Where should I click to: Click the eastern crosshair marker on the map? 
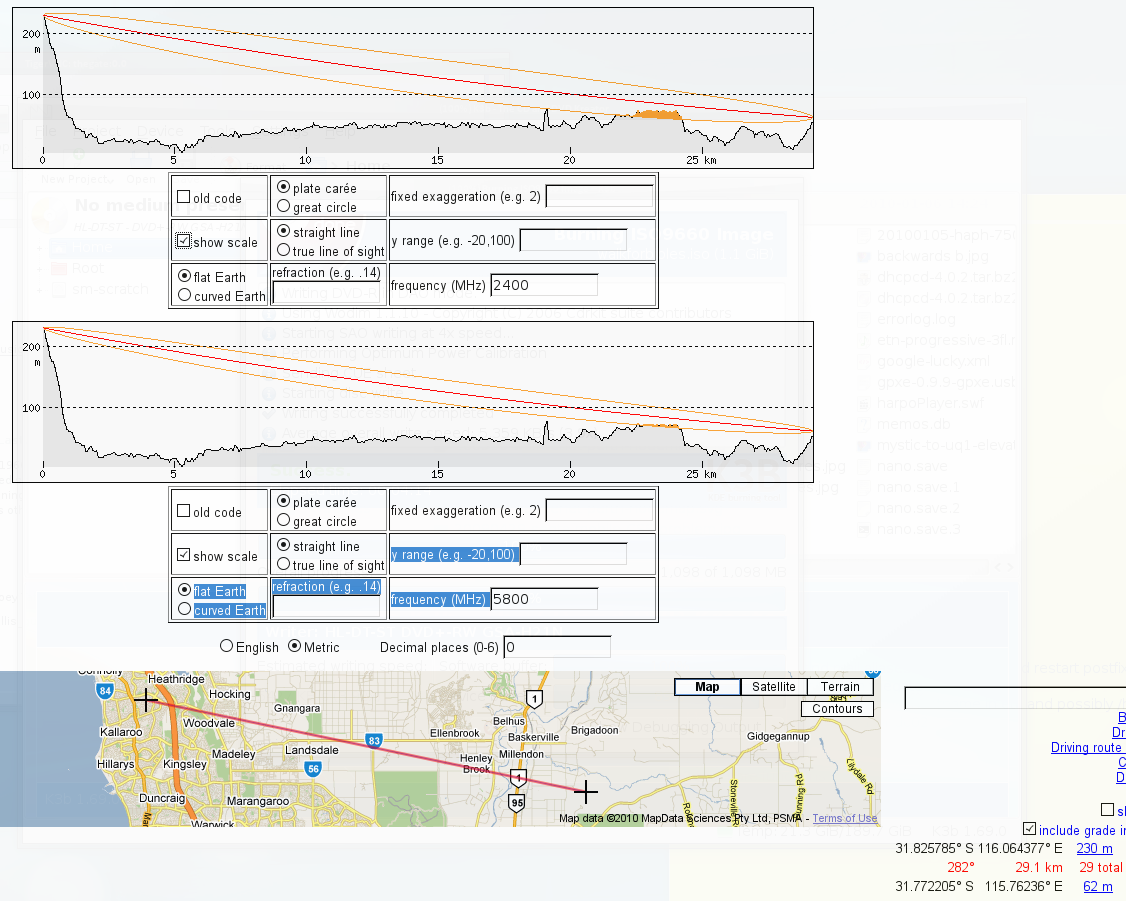(586, 792)
